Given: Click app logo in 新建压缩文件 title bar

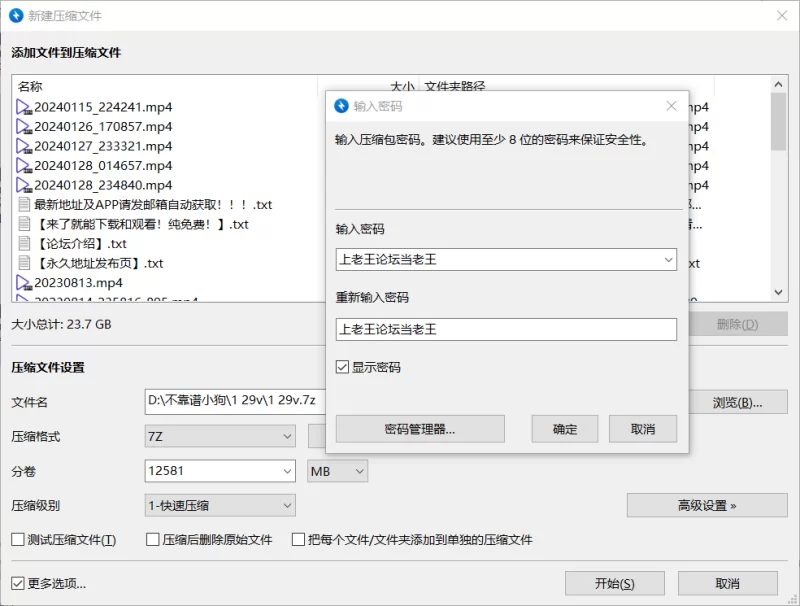Looking at the screenshot, I should pos(16,16).
